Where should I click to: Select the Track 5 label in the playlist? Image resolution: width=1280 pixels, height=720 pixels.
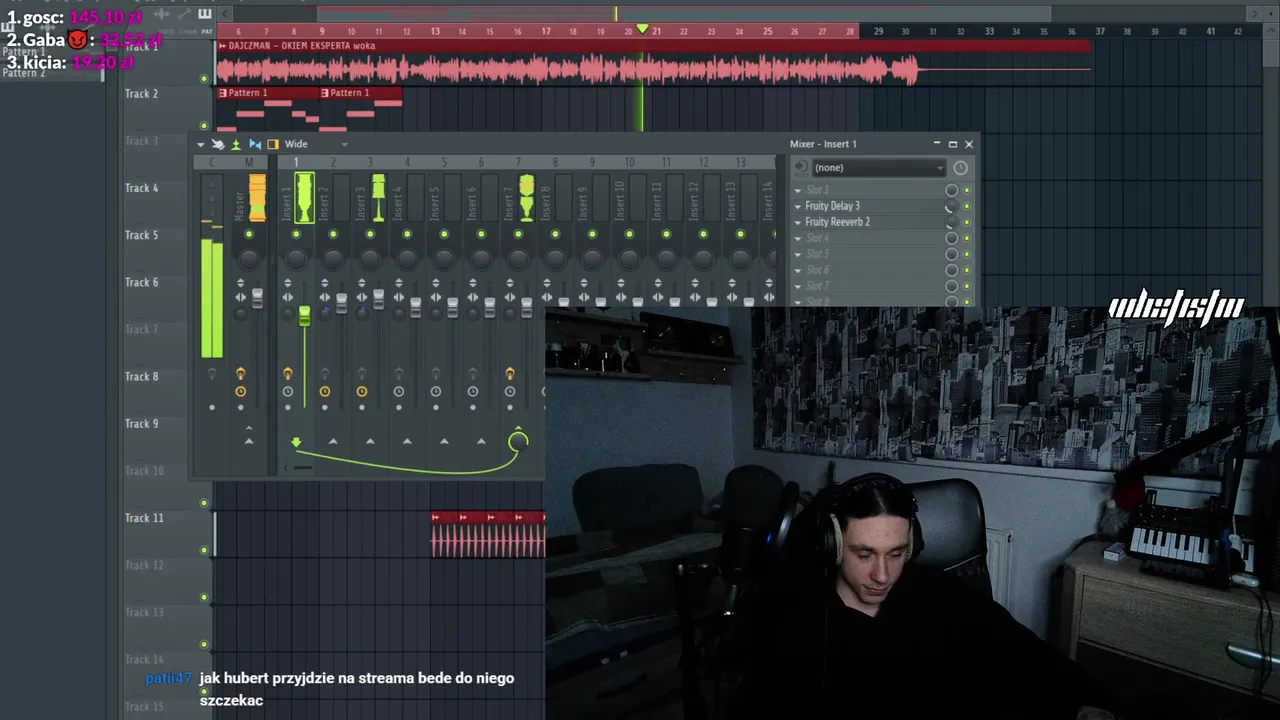pyautogui.click(x=141, y=235)
